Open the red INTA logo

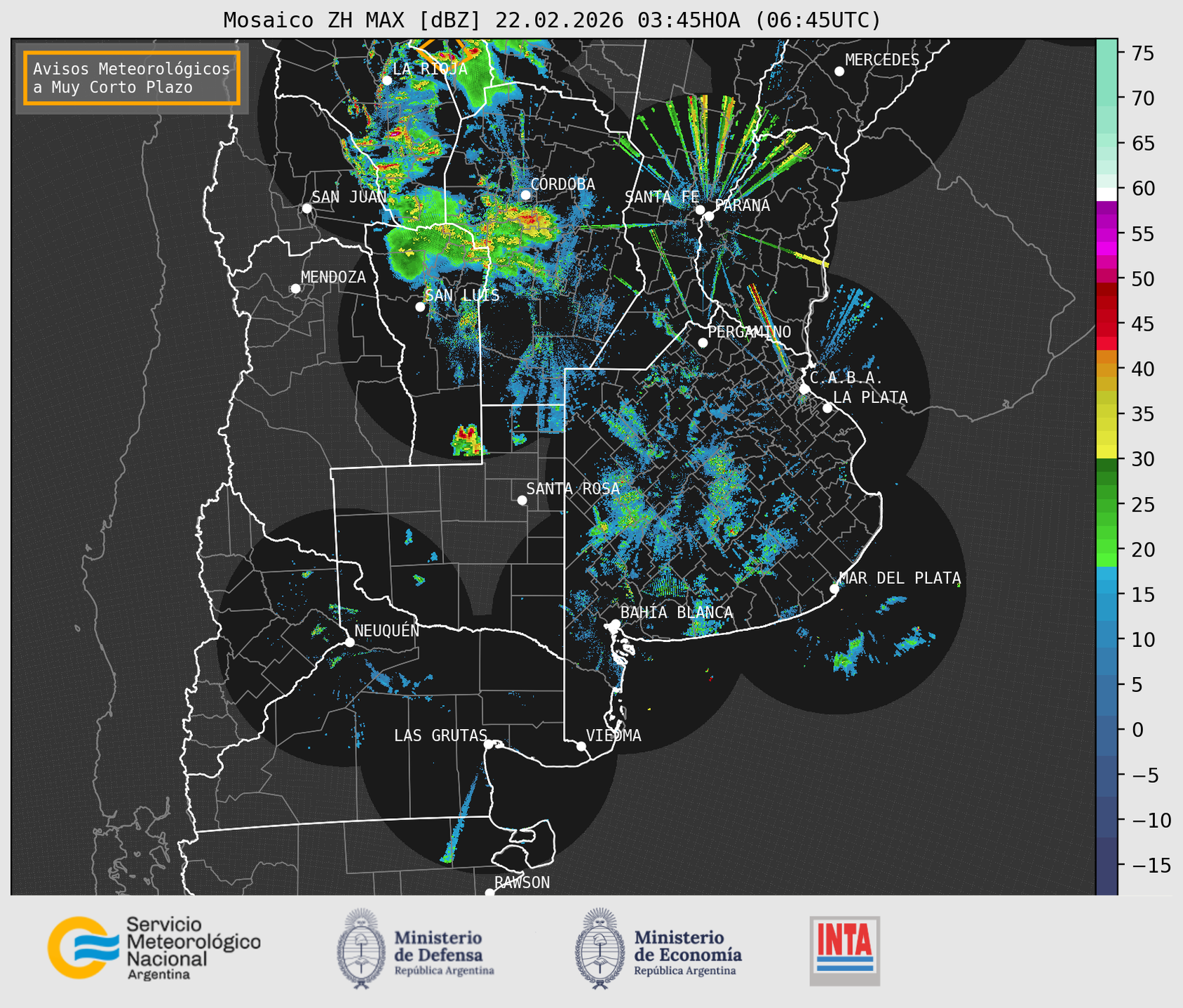[x=844, y=950]
